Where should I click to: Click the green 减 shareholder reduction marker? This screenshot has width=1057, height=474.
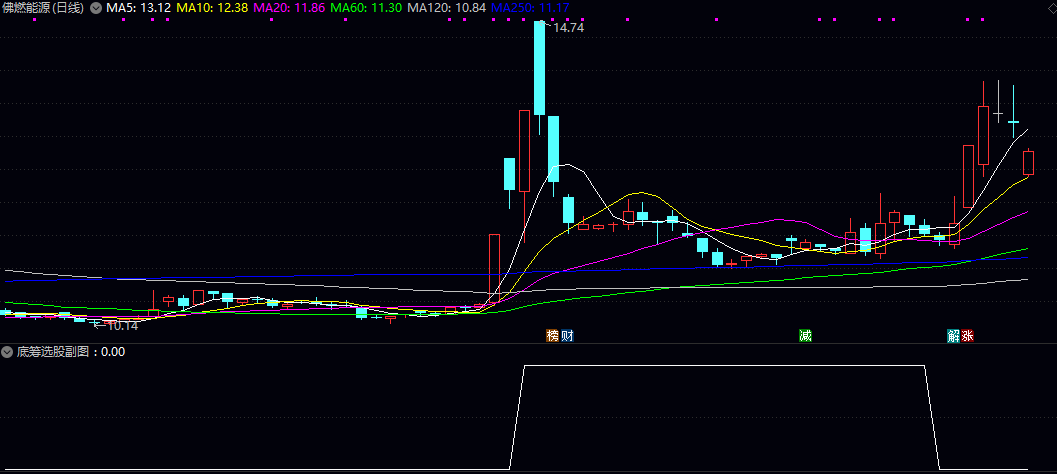(x=805, y=335)
